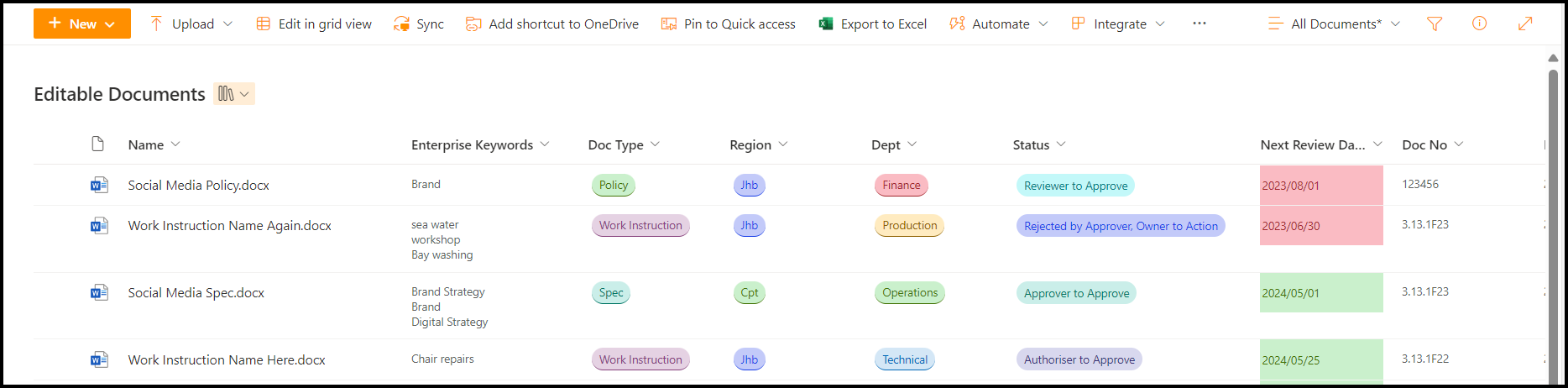Click Pin to Quick access
The height and width of the screenshot is (388, 1568).
point(729,24)
